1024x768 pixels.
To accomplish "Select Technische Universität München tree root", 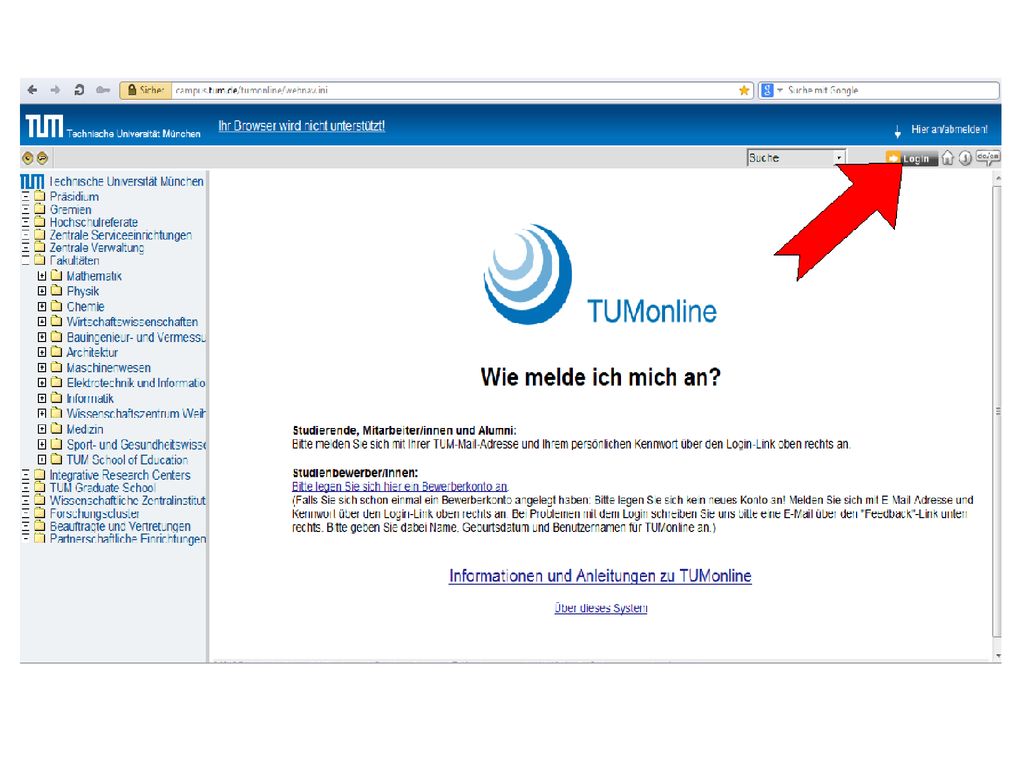I will (x=127, y=182).
